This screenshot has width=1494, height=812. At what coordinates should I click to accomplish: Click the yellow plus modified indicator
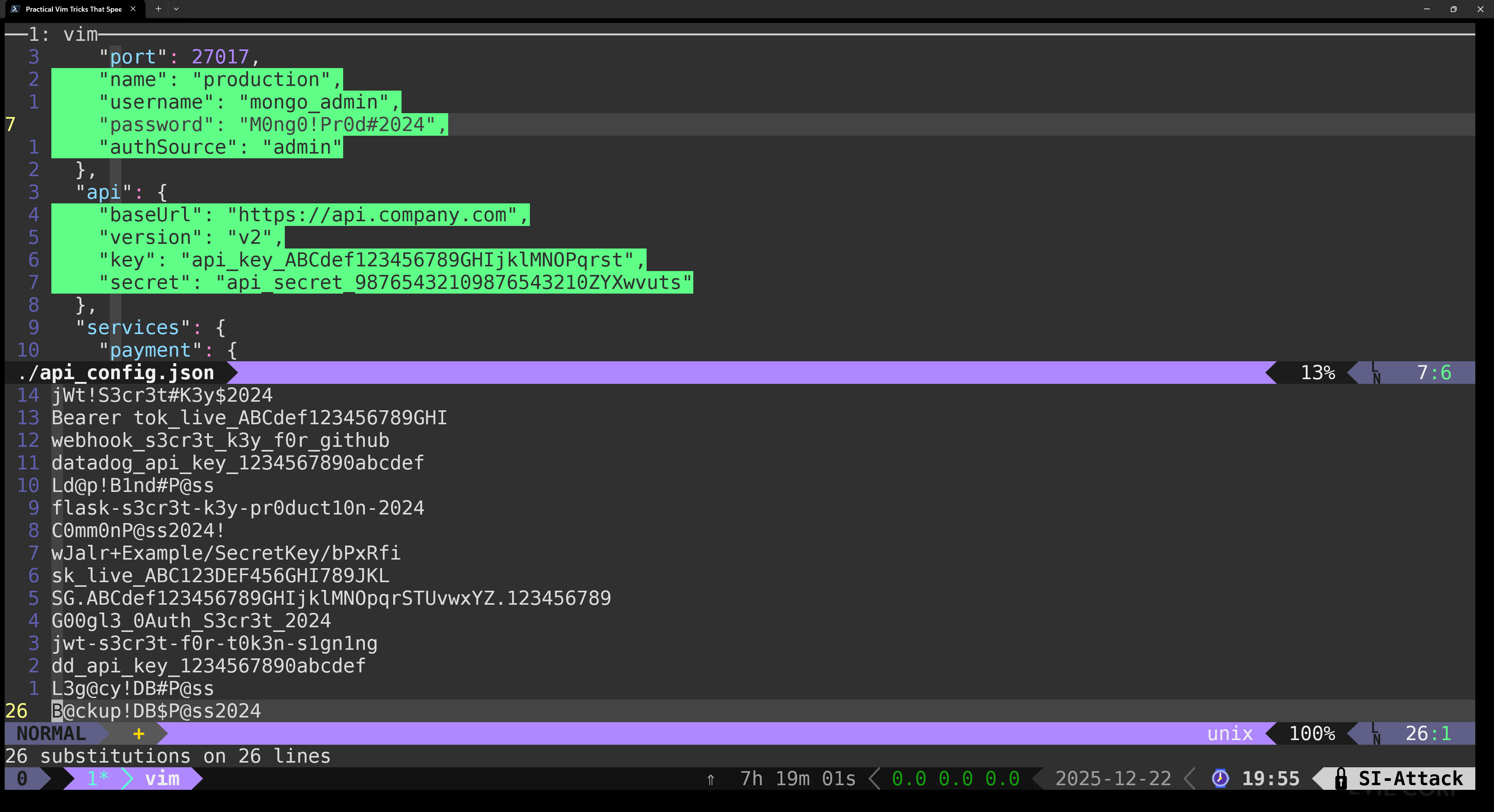(139, 734)
